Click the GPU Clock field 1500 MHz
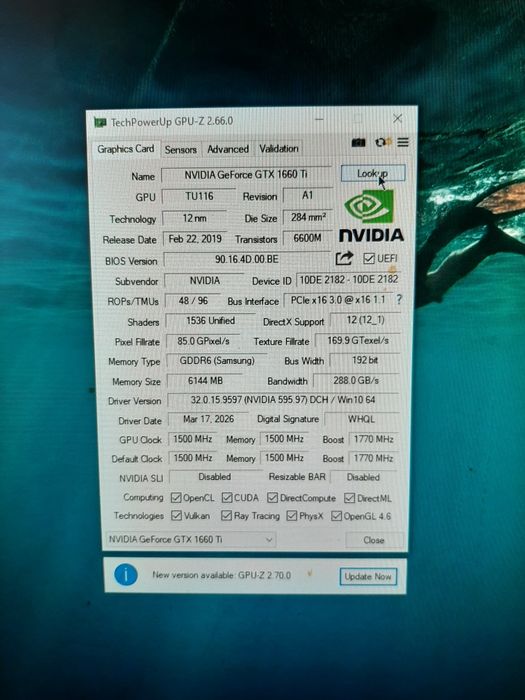 [x=192, y=439]
